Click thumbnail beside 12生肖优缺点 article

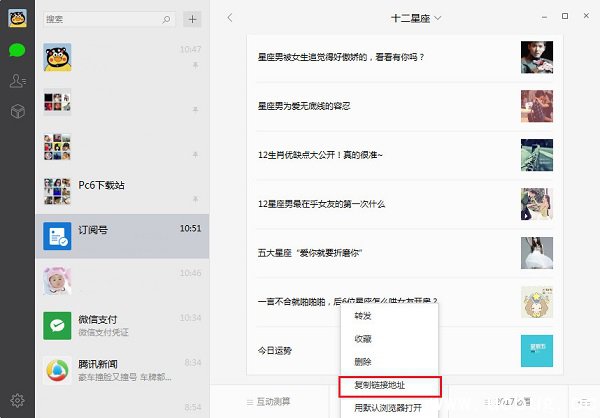click(x=537, y=155)
